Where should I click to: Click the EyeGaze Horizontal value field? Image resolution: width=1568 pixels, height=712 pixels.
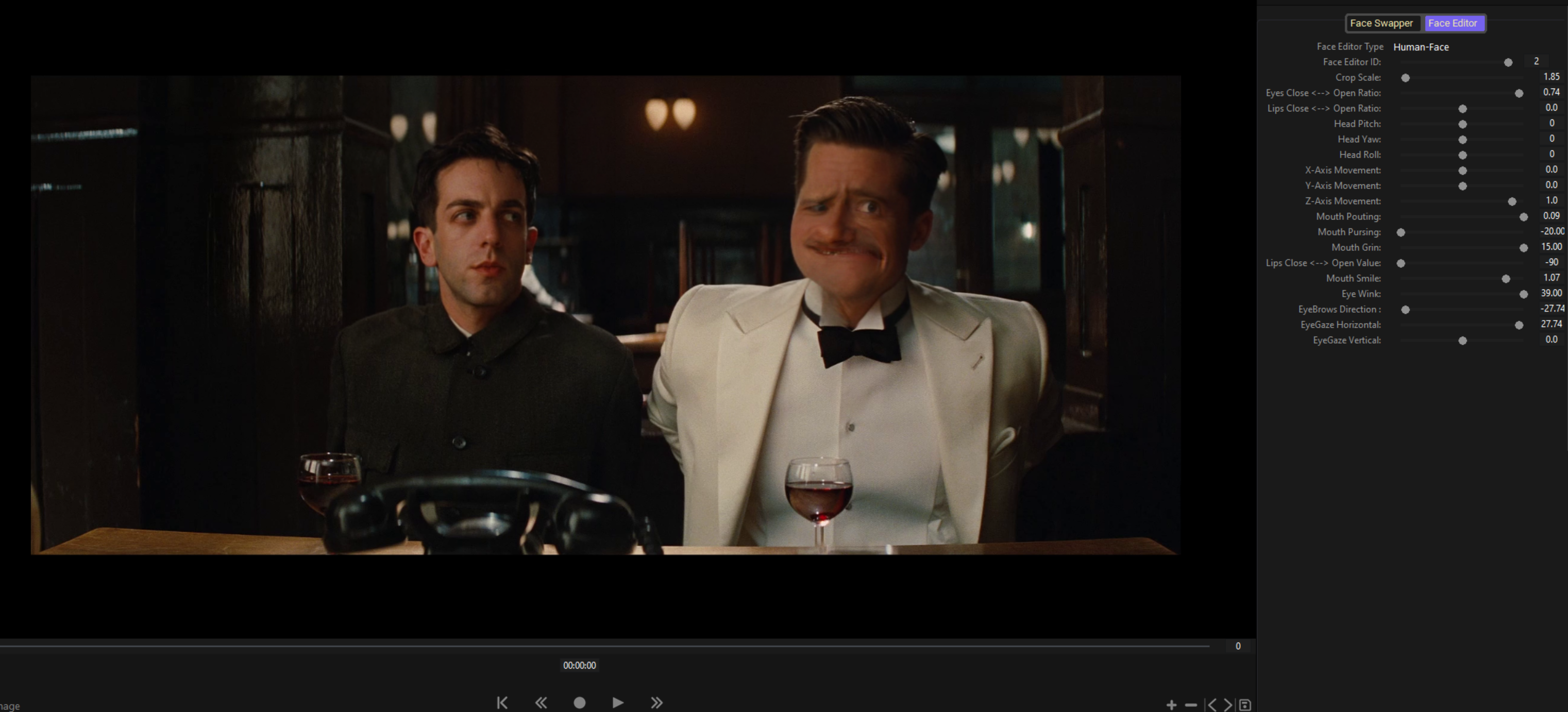coord(1551,325)
